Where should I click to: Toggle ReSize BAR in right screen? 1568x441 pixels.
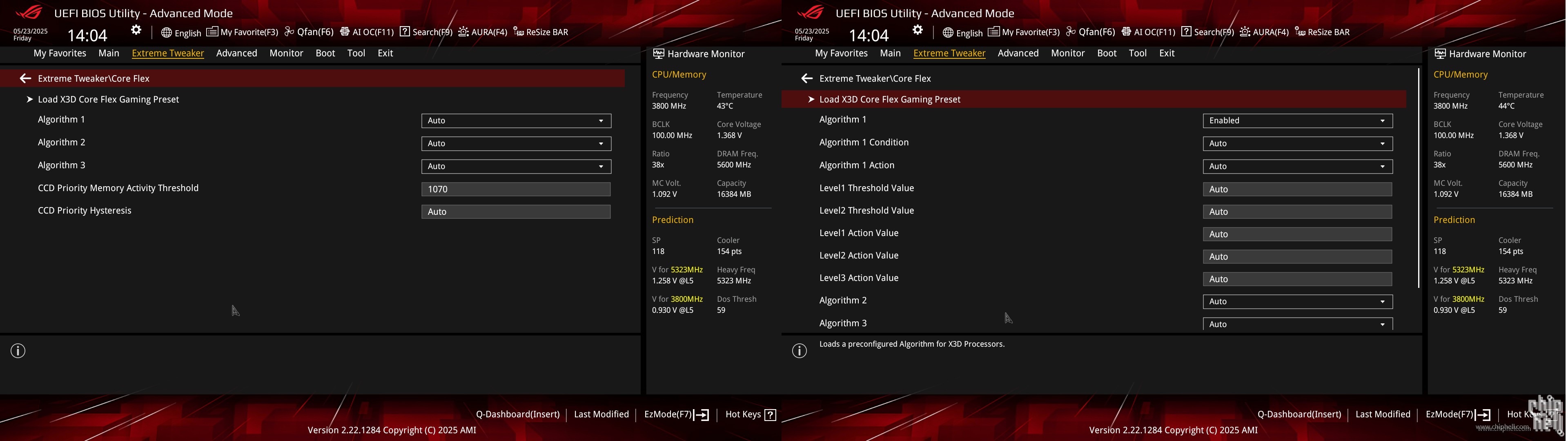(x=1322, y=32)
